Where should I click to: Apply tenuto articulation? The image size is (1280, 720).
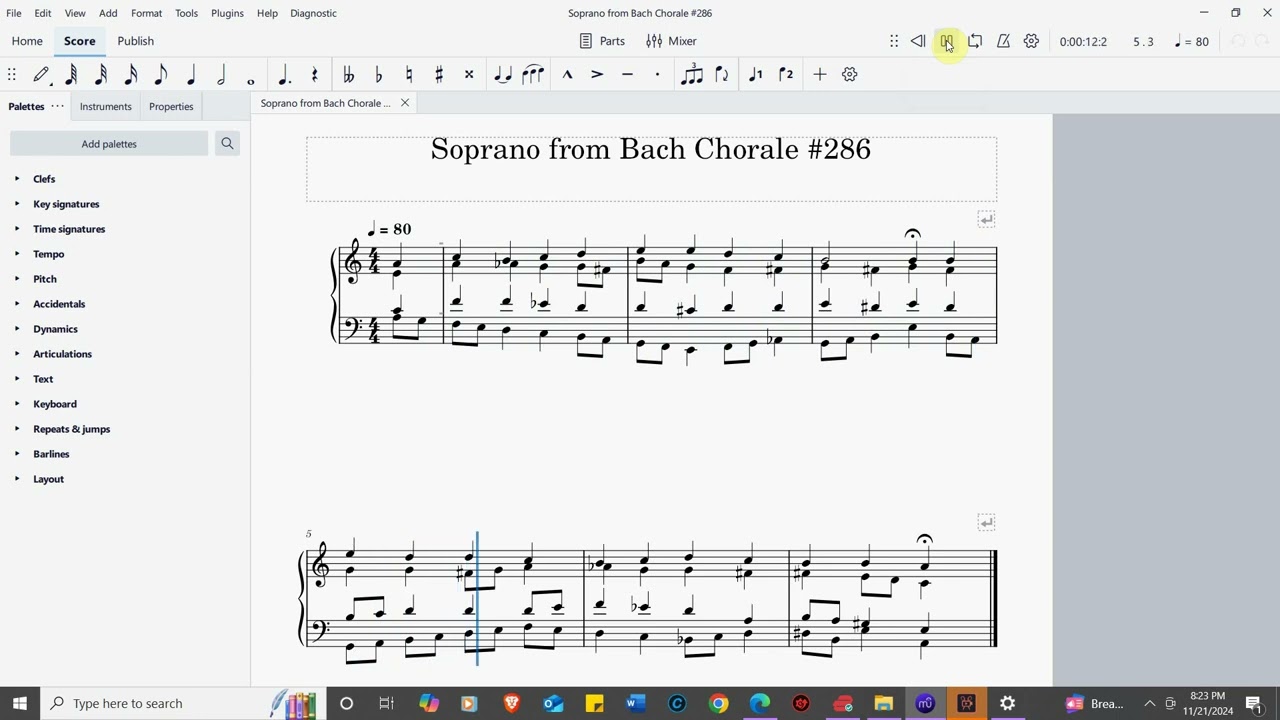point(627,74)
